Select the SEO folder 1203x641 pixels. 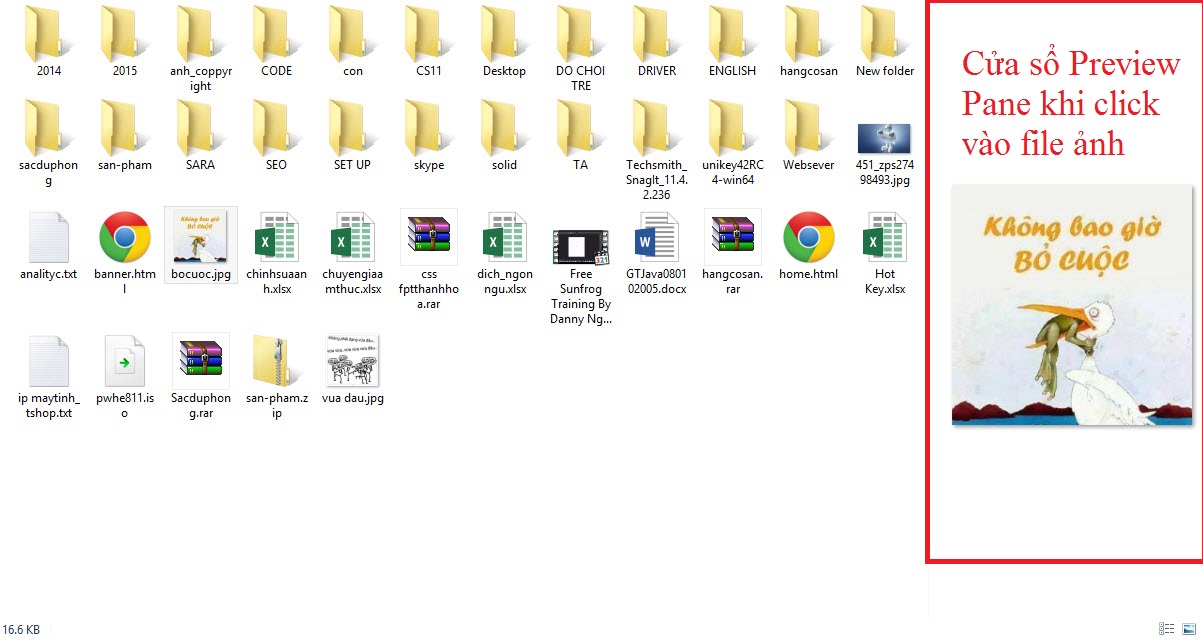[x=276, y=136]
